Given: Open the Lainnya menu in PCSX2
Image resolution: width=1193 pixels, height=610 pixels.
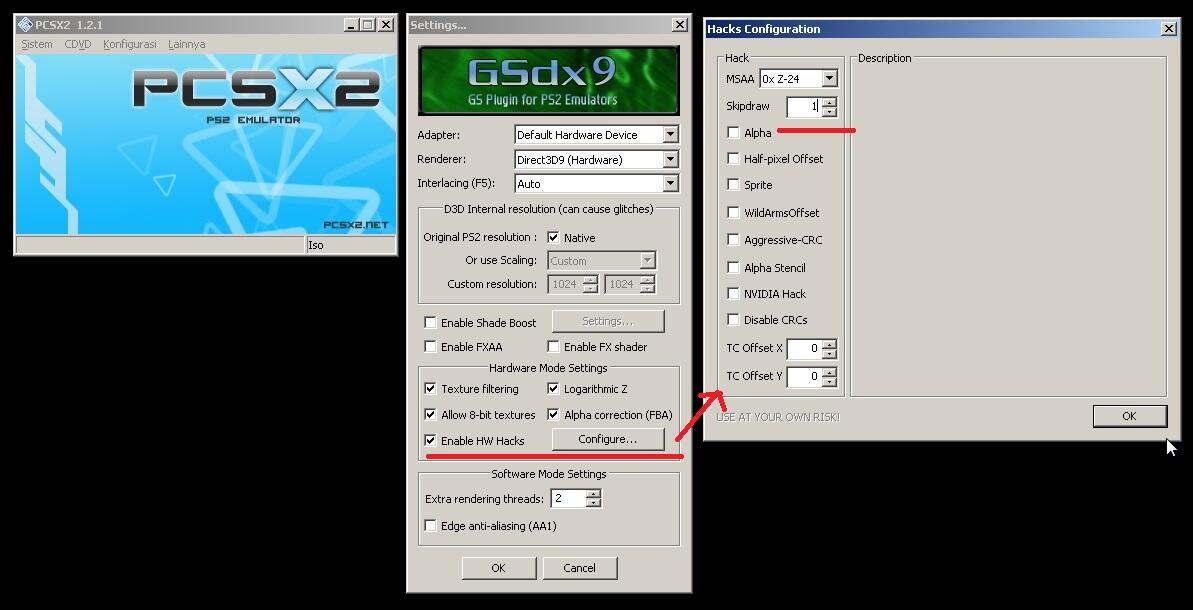Looking at the screenshot, I should (x=186, y=44).
